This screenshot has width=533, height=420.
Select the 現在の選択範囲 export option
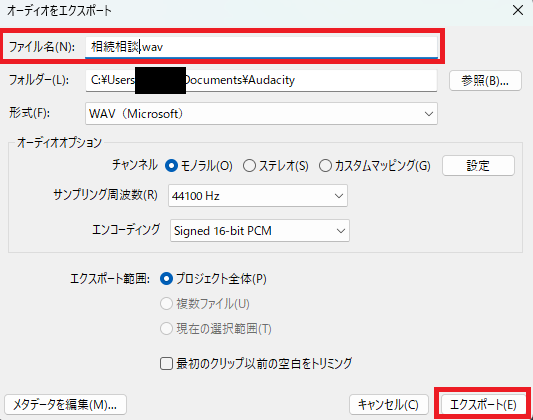coord(216,329)
